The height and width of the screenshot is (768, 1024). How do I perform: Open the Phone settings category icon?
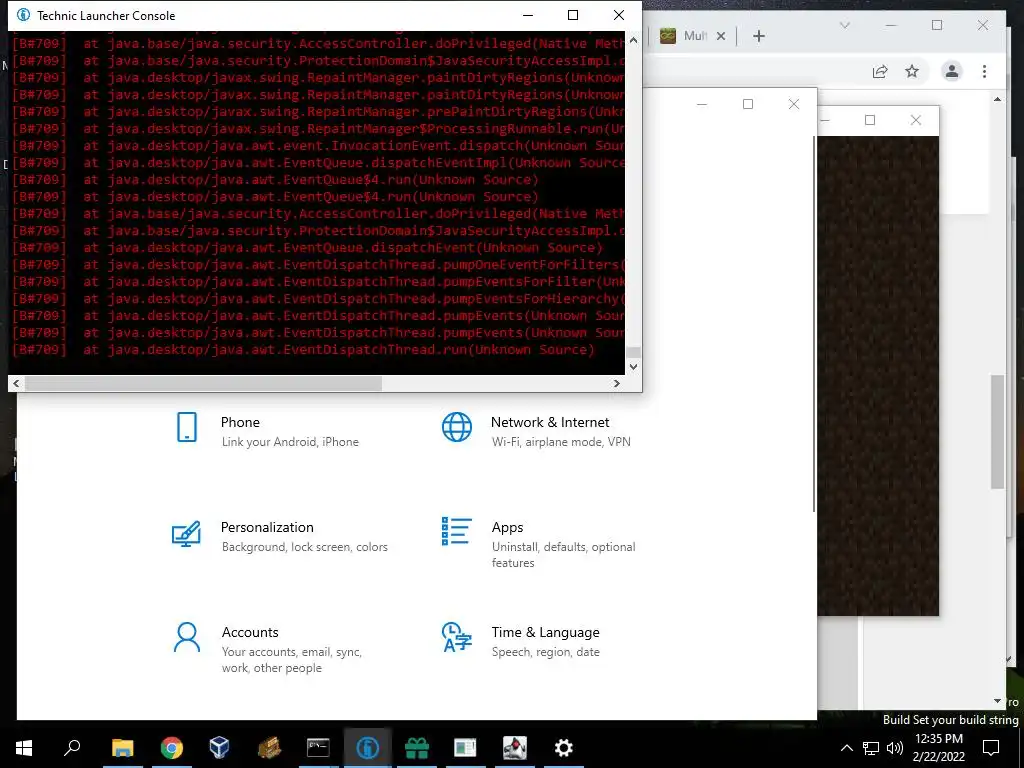tap(187, 428)
